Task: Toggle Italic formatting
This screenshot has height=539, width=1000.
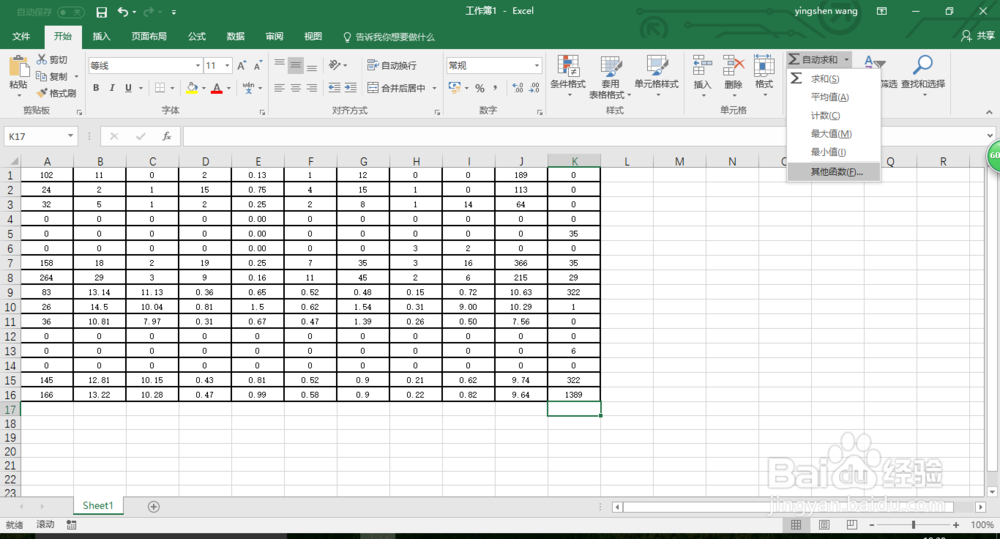Action: (x=112, y=88)
